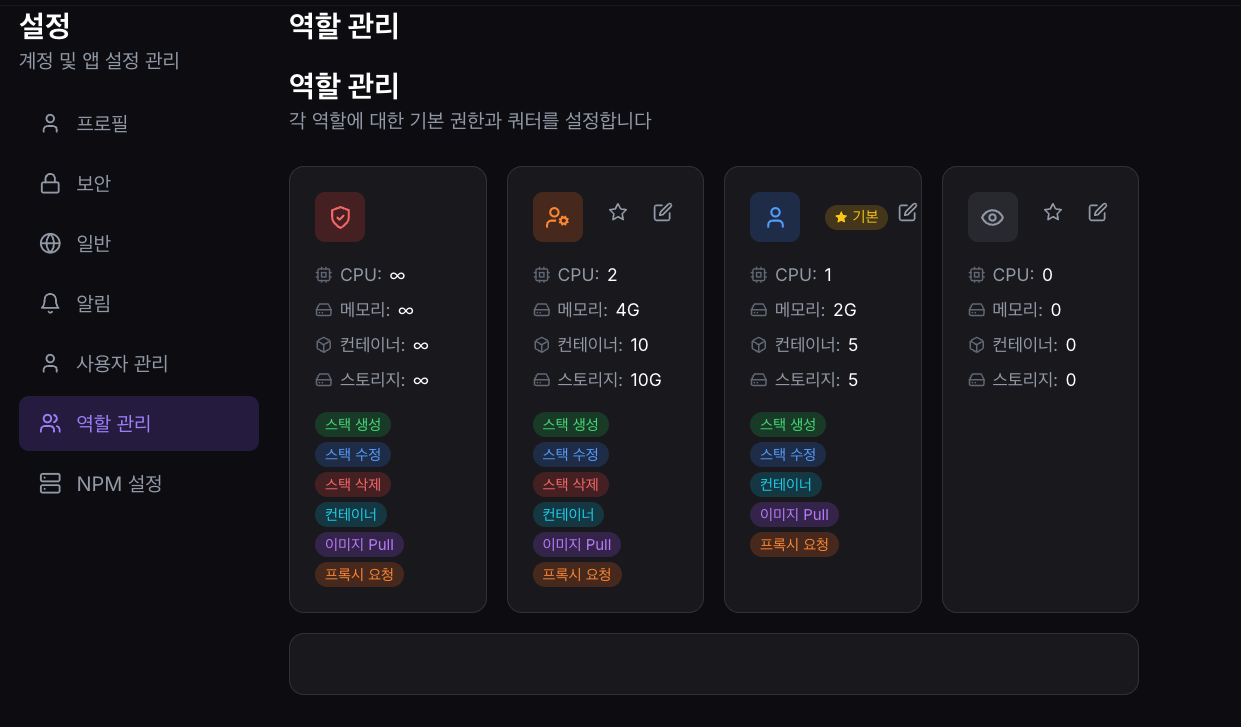The image size is (1241, 727).
Task: Click the red shield admin role icon
Action: click(x=340, y=216)
